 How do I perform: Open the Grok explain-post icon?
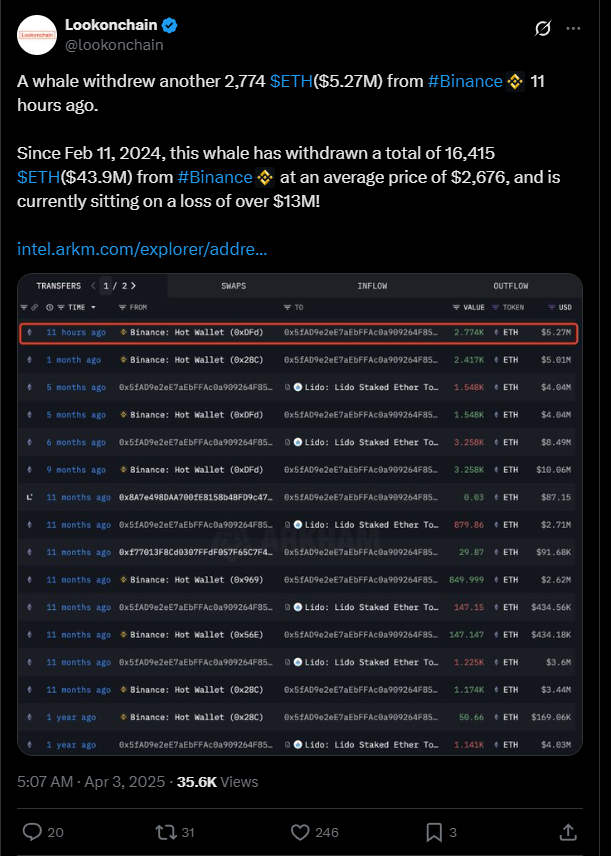pos(542,28)
